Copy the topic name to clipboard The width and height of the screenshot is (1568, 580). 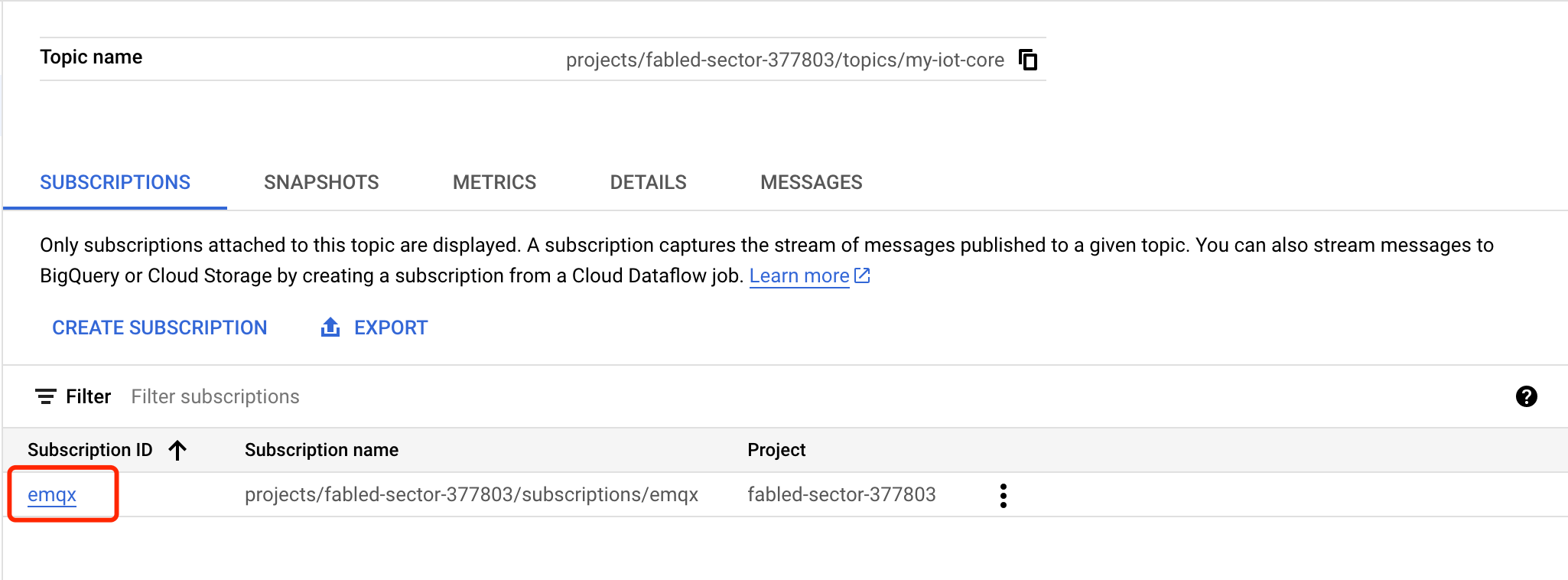[x=1029, y=60]
